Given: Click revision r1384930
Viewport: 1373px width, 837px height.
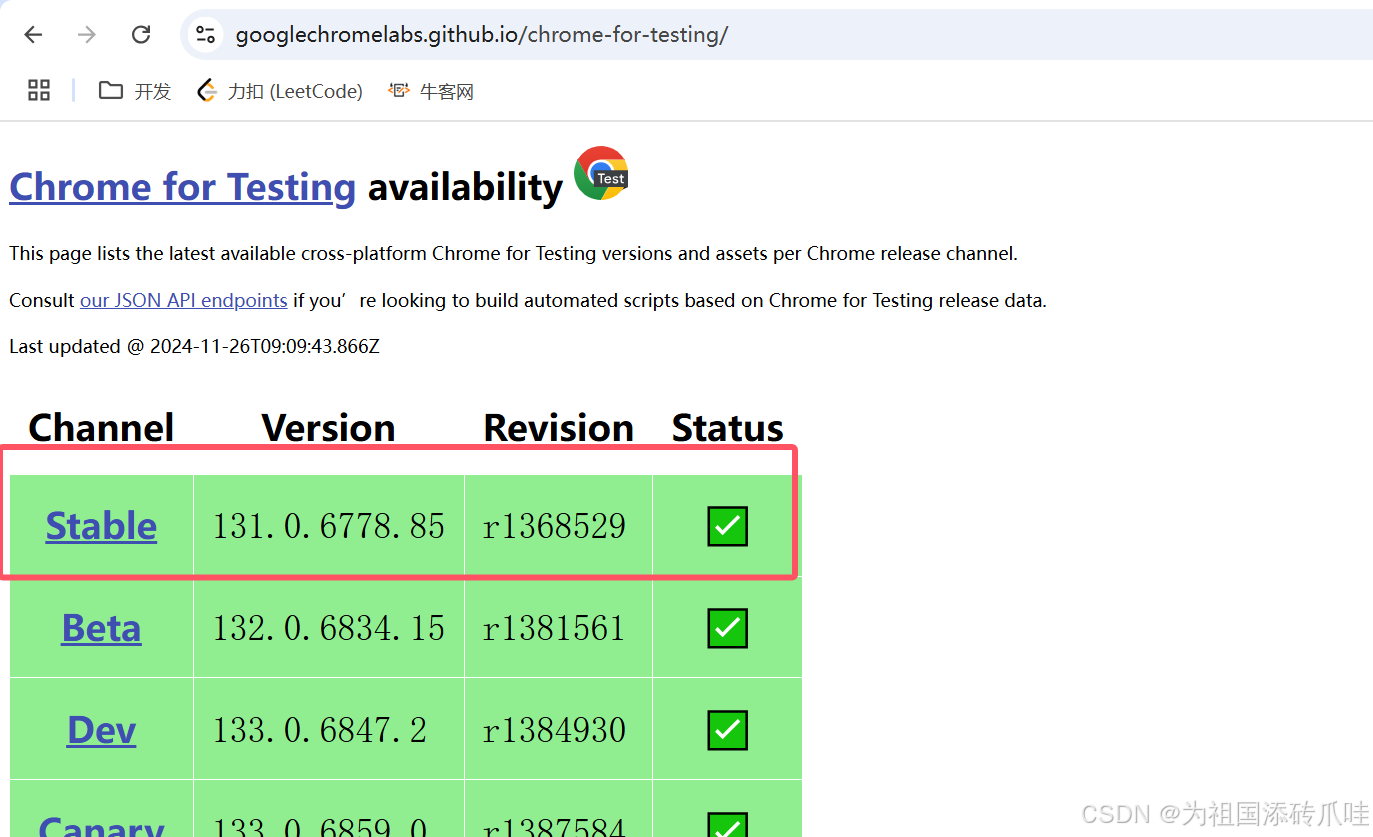Looking at the screenshot, I should [554, 730].
